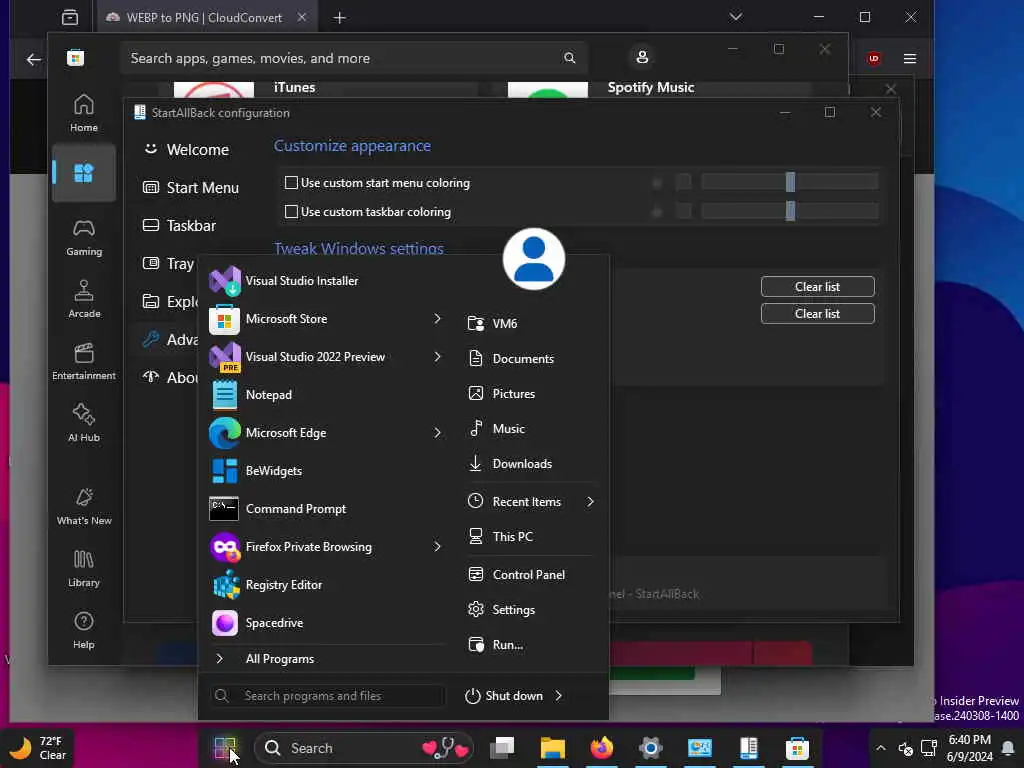Open Settings from start menu
Image resolution: width=1024 pixels, height=768 pixels.
pos(532,610)
